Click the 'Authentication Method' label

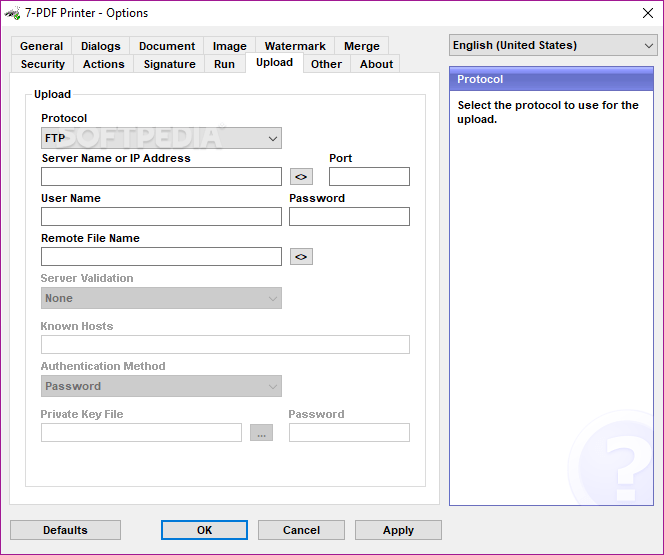[103, 366]
